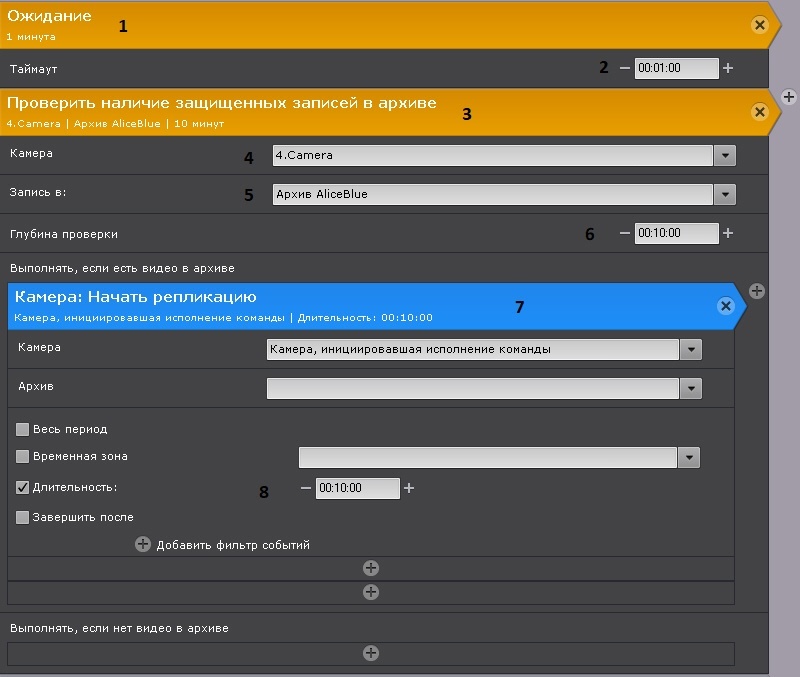Expand the Временная зона dropdown list
This screenshot has width=800, height=677.
pyautogui.click(x=689, y=457)
